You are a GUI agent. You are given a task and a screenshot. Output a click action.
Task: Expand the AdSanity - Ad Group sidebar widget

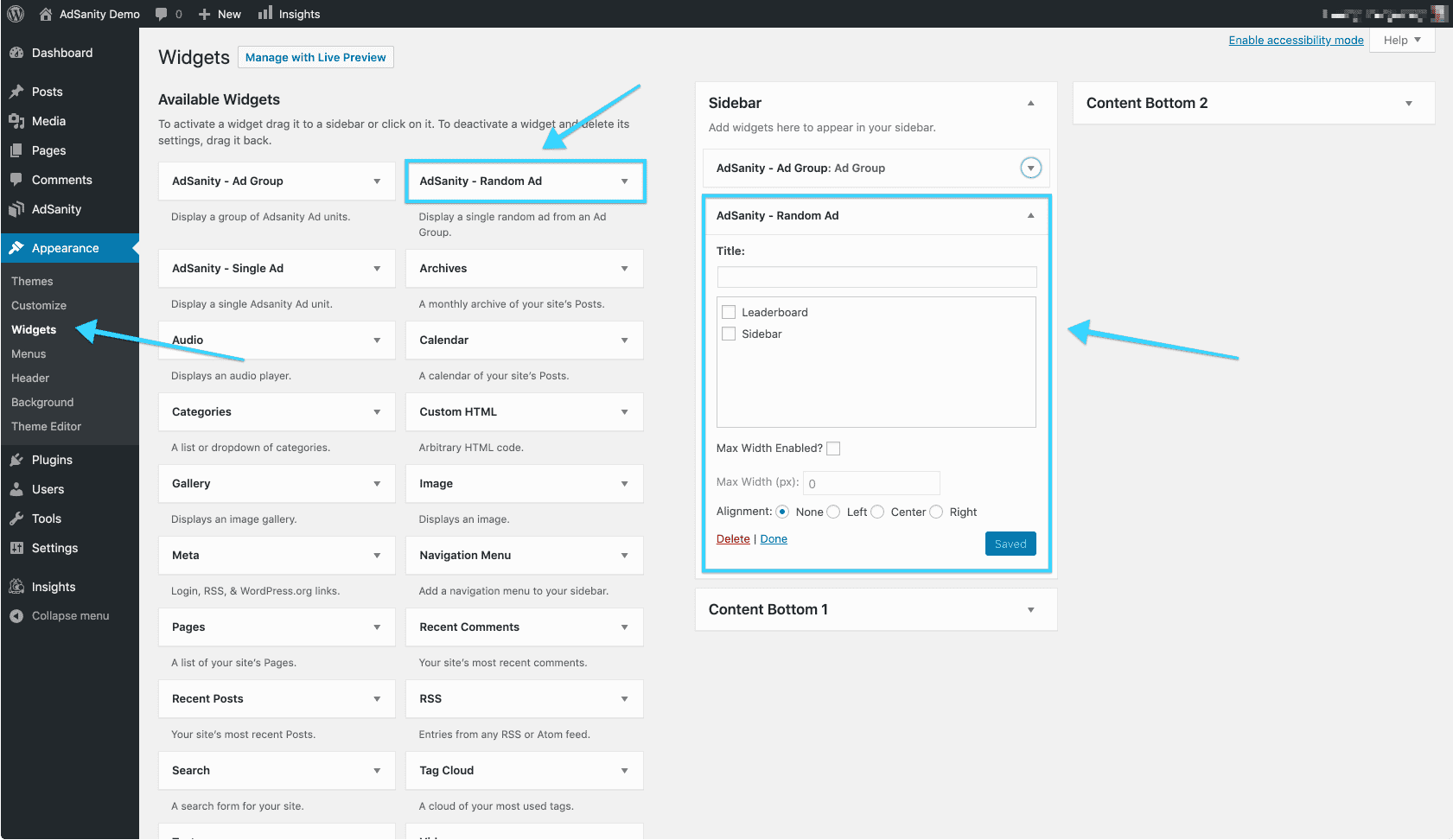pyautogui.click(x=1030, y=168)
